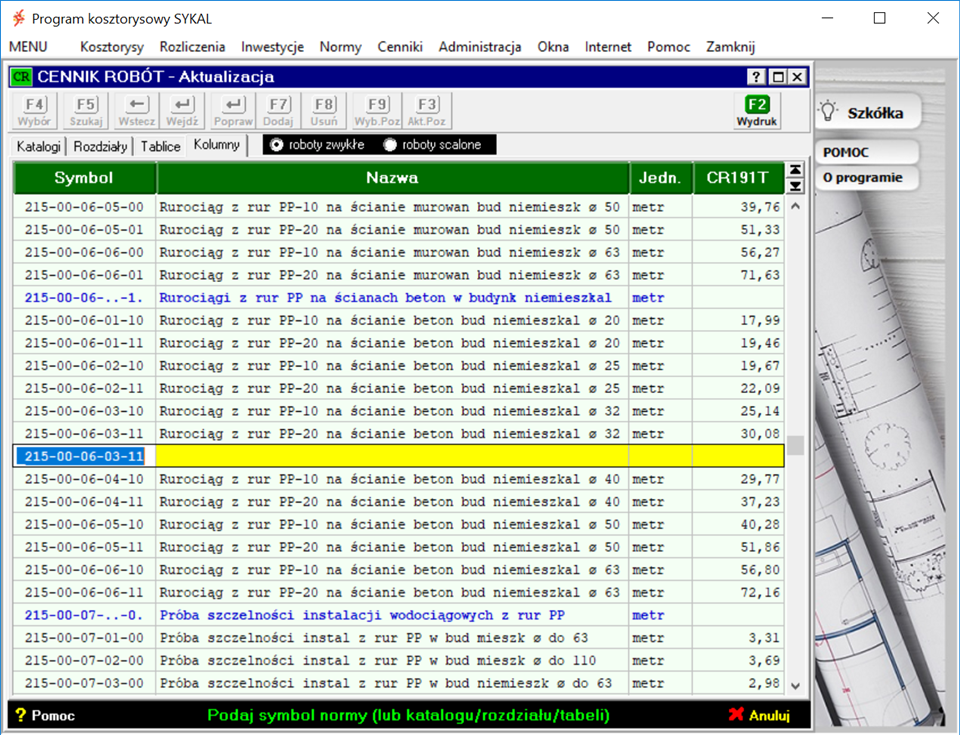This screenshot has width=960, height=735.
Task: Select row 215-00-06-04-10
Action: 399,479
